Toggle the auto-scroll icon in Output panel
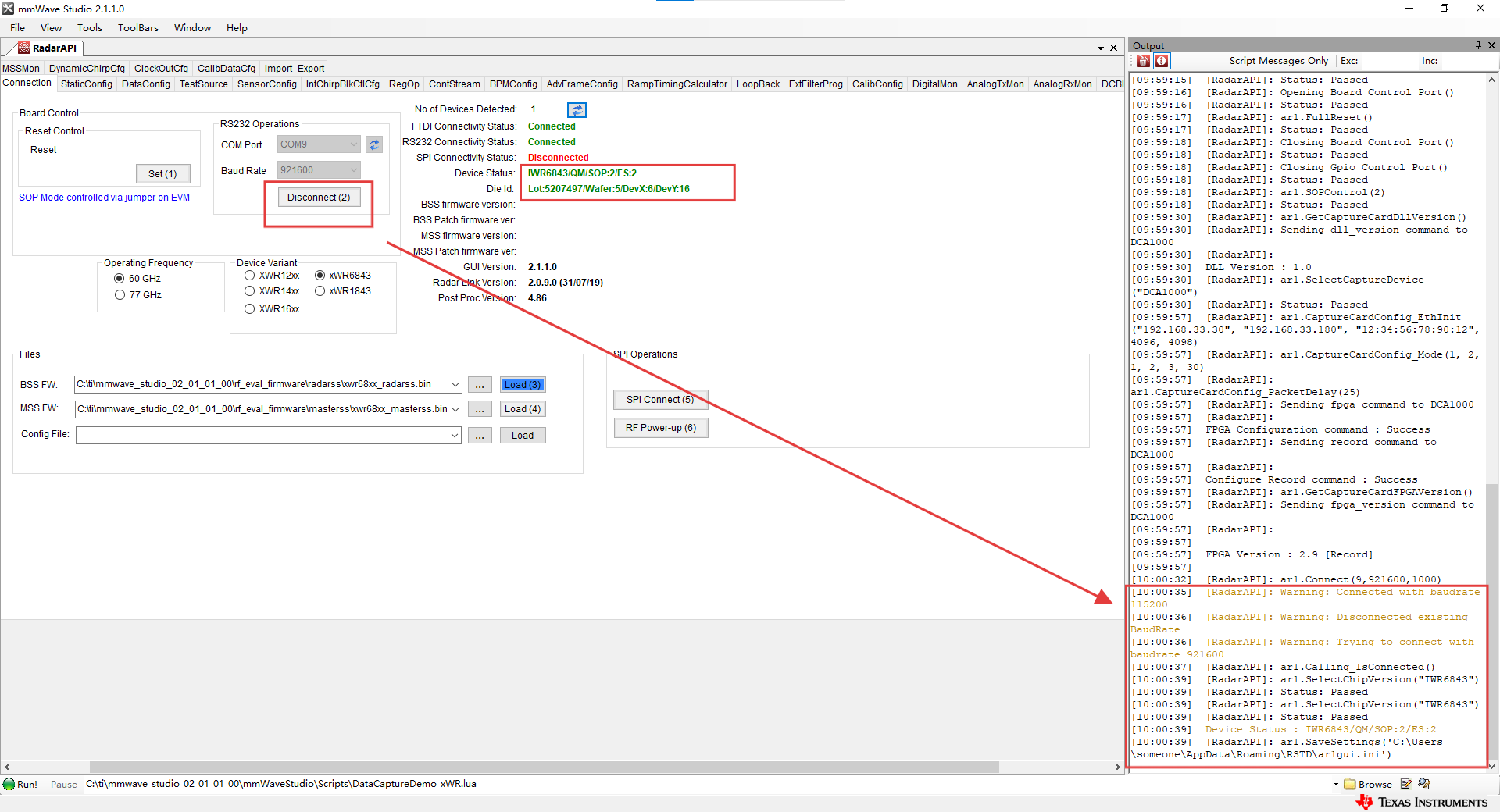This screenshot has height=812, width=1500. [x=1162, y=61]
